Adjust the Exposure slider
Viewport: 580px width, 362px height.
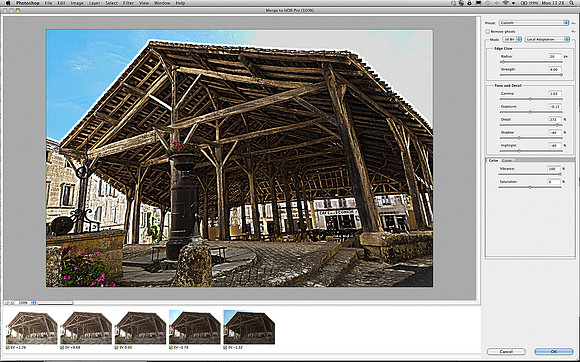tap(530, 112)
